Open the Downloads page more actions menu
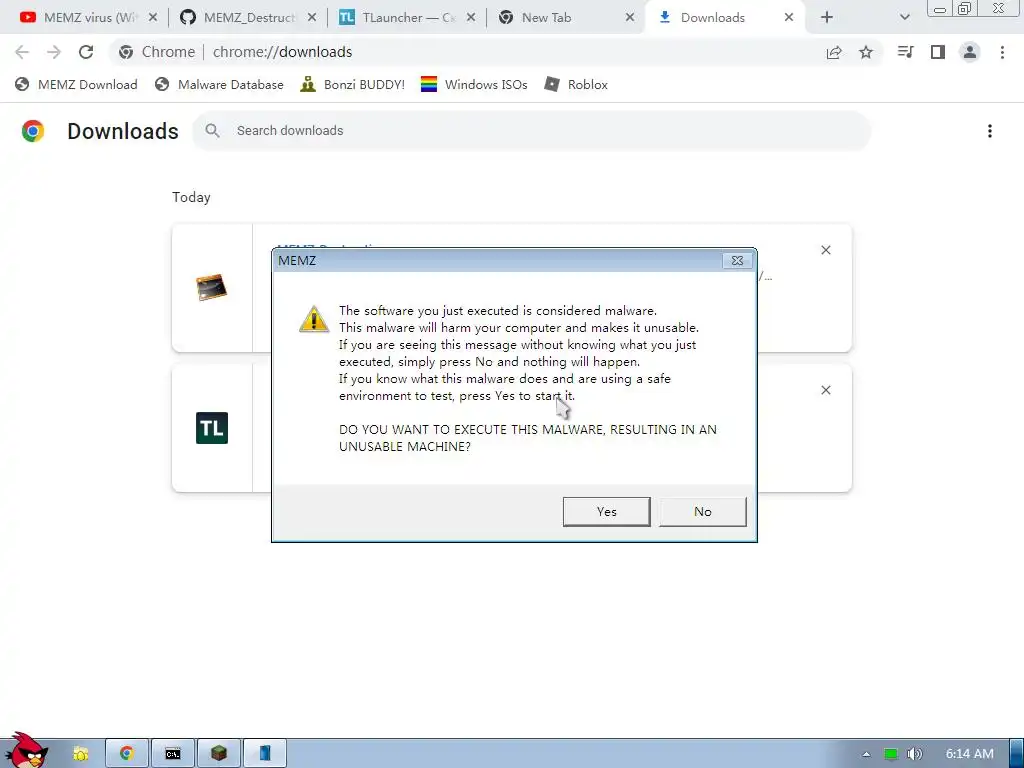1024x768 pixels. tap(990, 131)
